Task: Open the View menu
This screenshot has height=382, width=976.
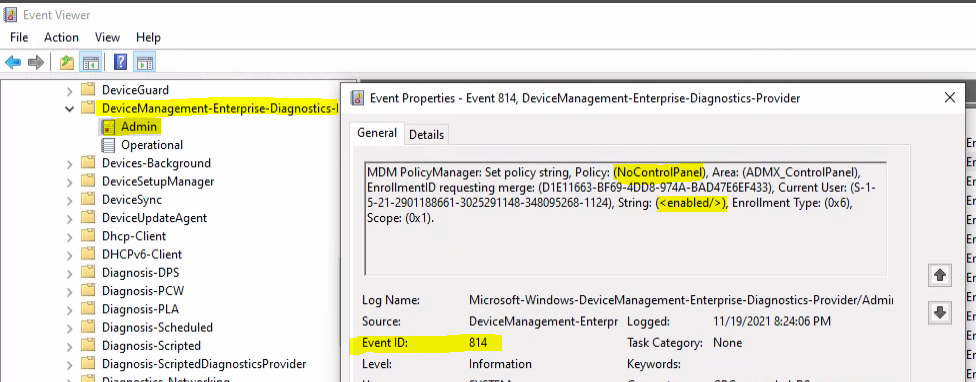Action: pyautogui.click(x=107, y=37)
